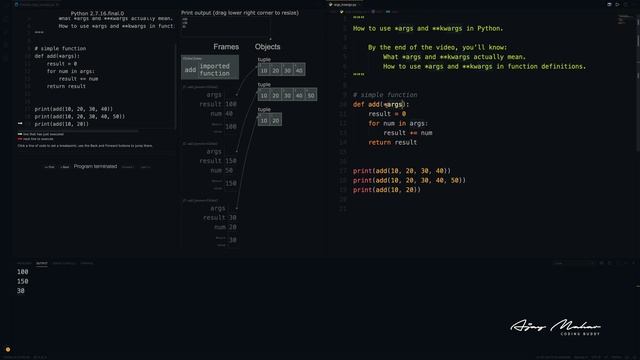Click the 'imported function' value in global frame
The height and width of the screenshot is (360, 640).
215,70
